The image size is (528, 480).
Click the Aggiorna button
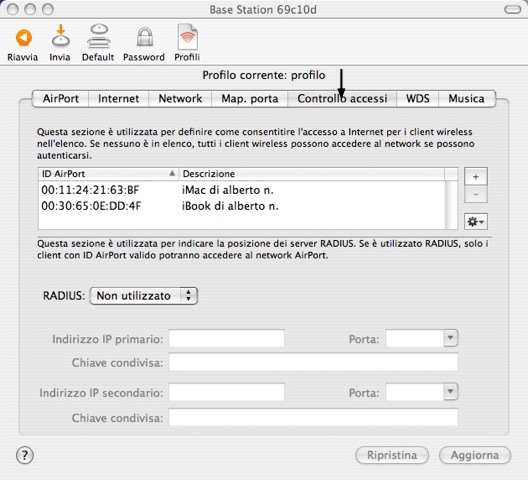[x=475, y=455]
